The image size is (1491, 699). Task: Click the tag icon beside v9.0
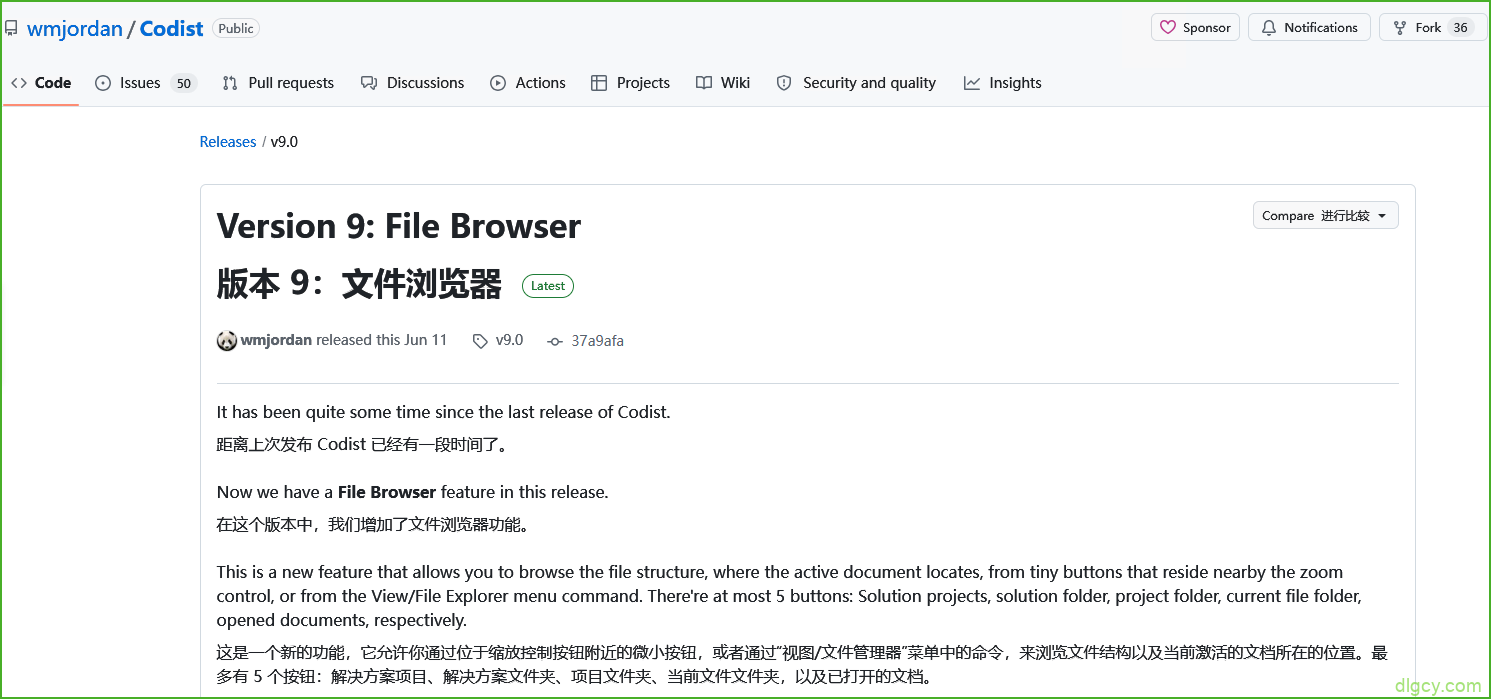click(480, 340)
